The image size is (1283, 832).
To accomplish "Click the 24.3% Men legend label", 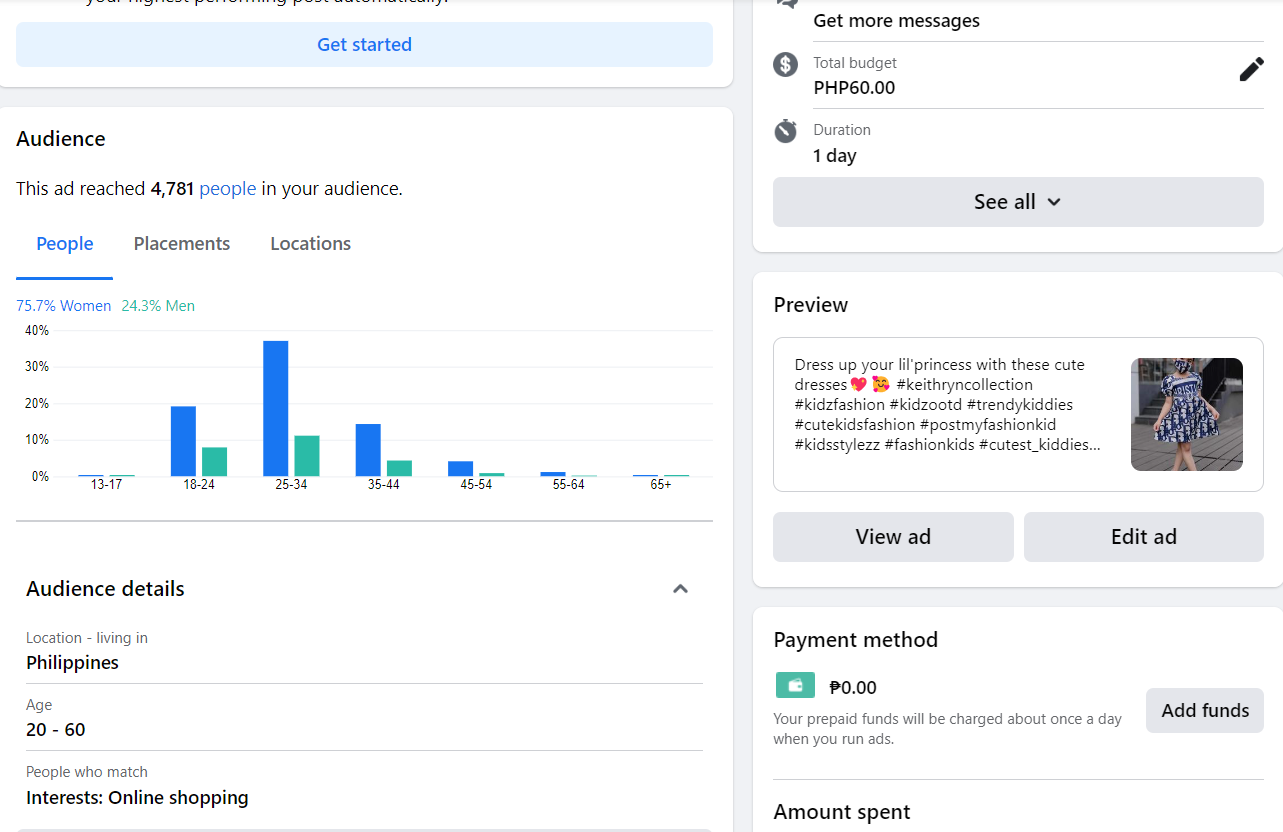I will (x=158, y=306).
